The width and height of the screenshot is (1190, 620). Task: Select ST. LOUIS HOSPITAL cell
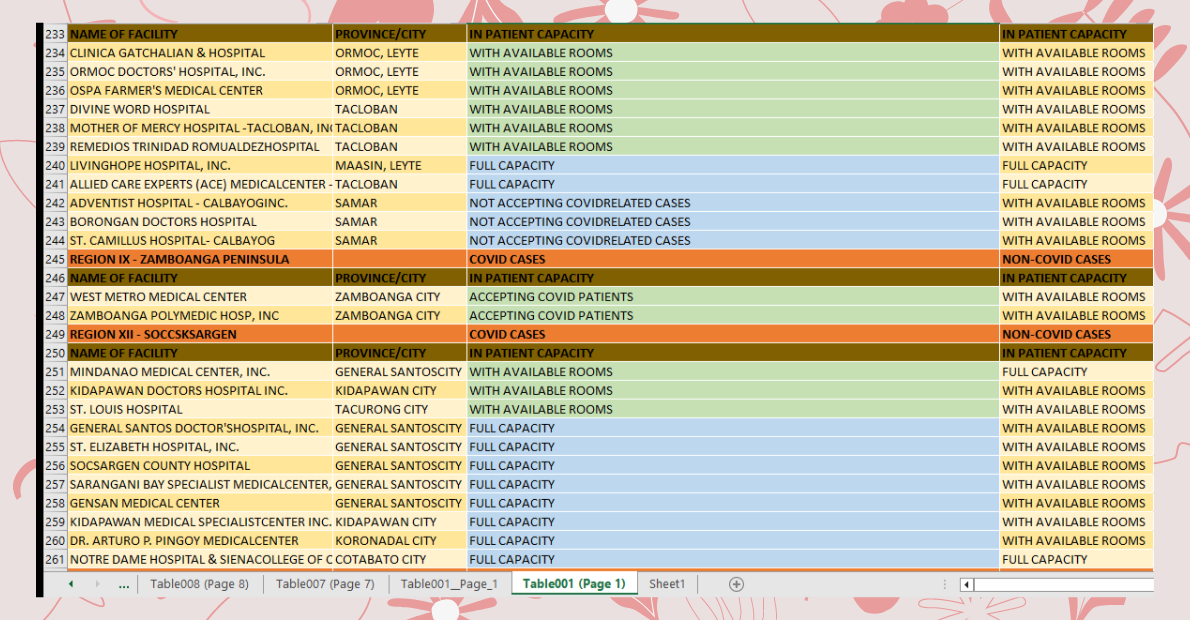(200, 409)
